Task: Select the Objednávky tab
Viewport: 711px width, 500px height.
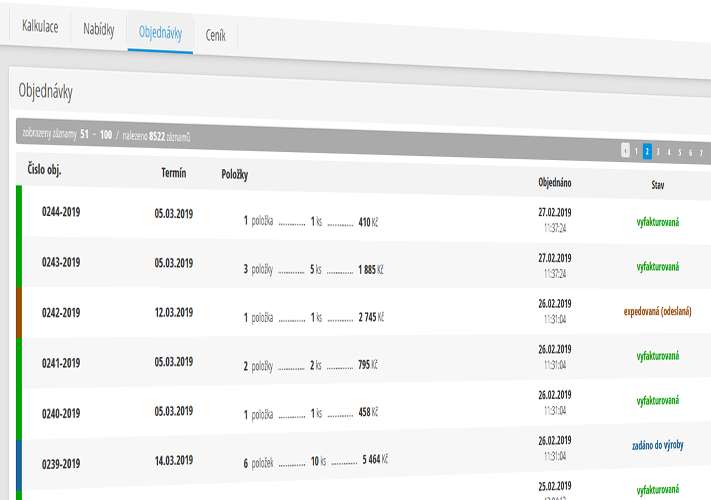Action: click(x=160, y=33)
